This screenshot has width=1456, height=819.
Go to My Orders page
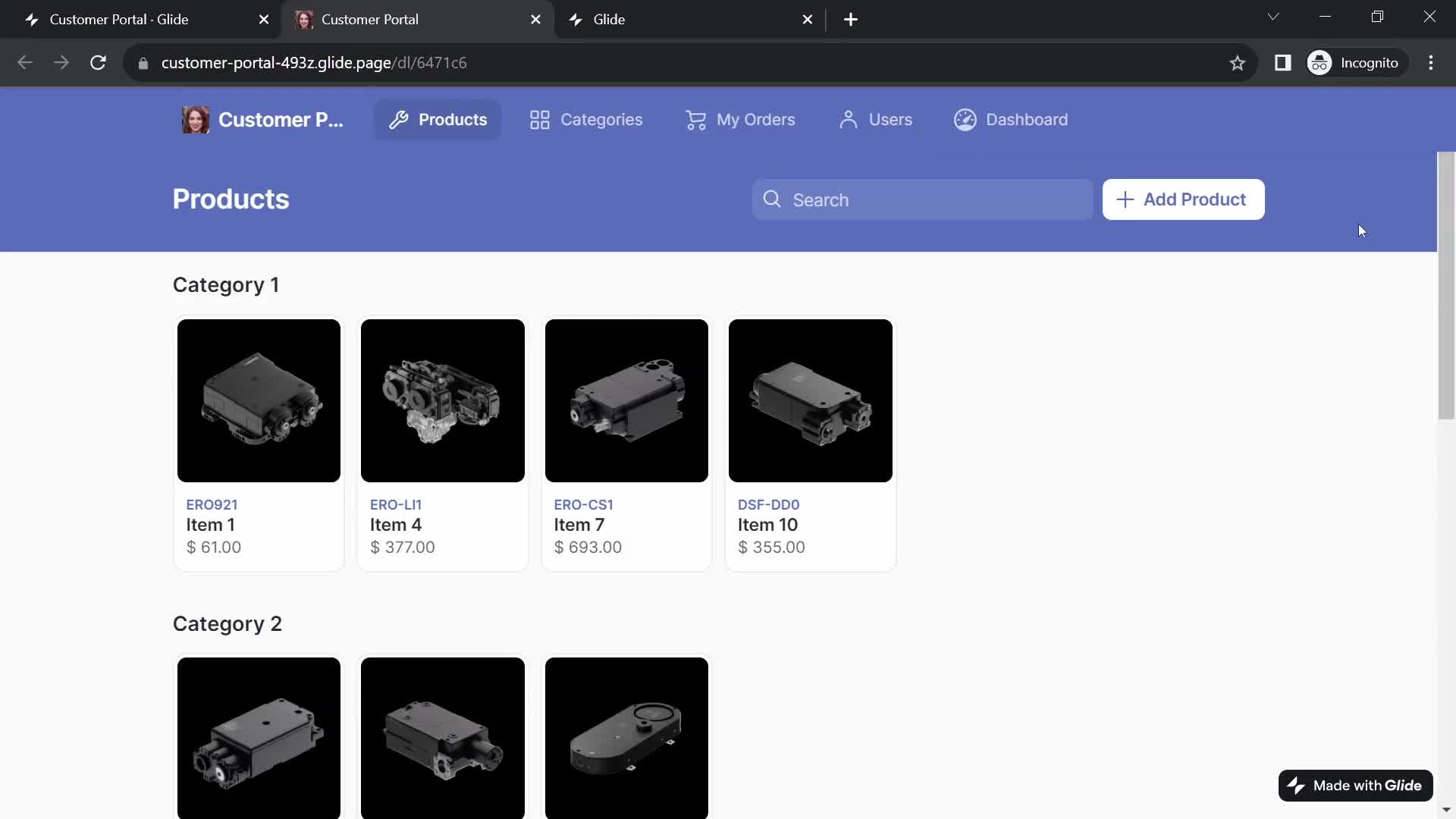[x=740, y=120]
